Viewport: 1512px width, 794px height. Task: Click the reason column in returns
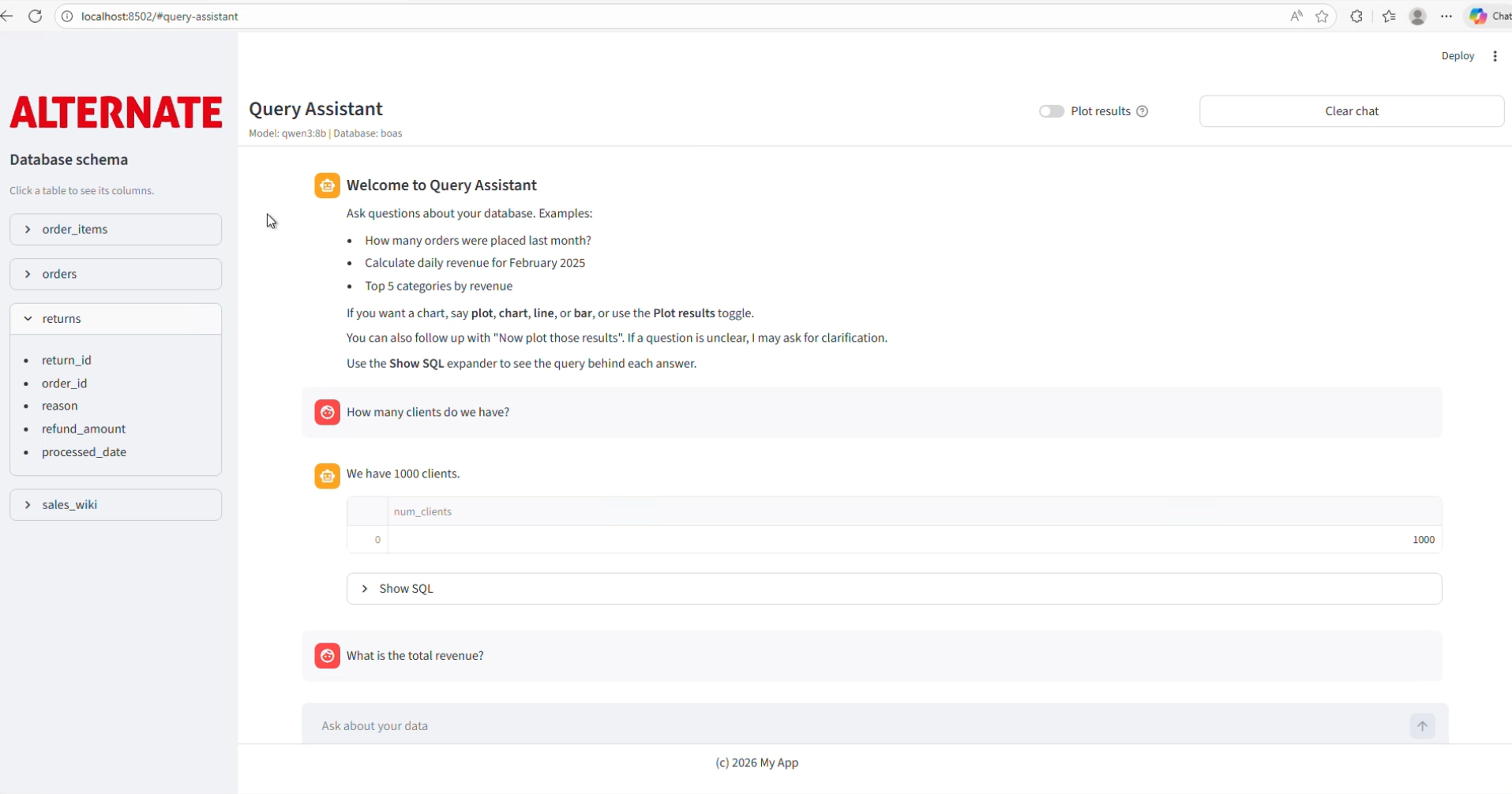59,406
